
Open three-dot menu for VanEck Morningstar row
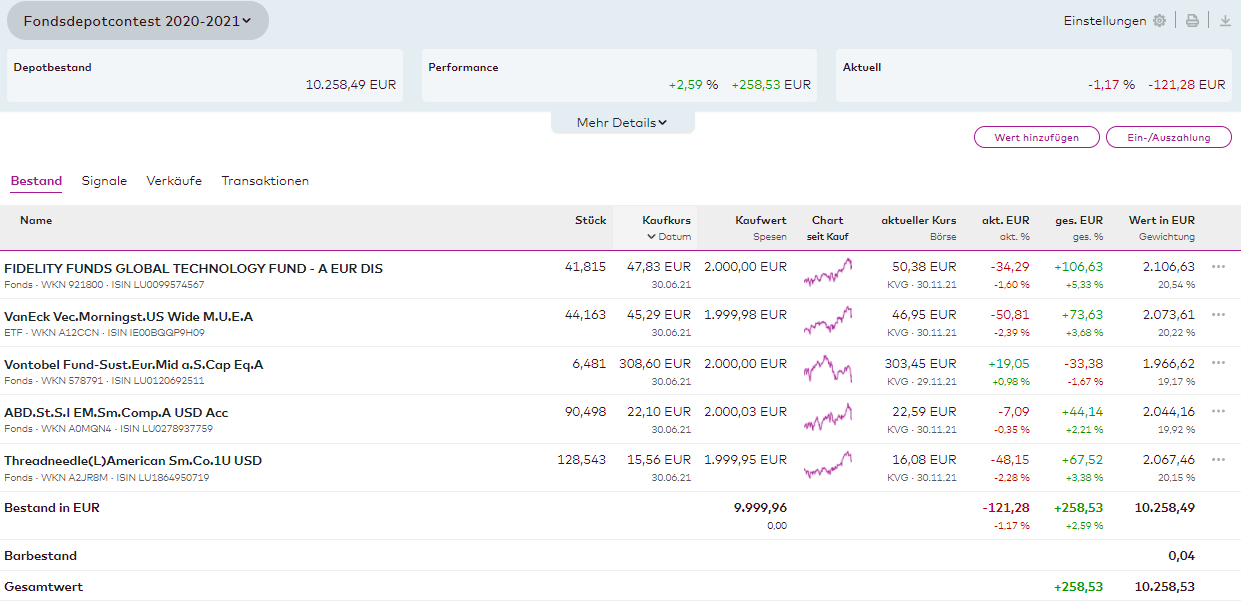[1218, 315]
